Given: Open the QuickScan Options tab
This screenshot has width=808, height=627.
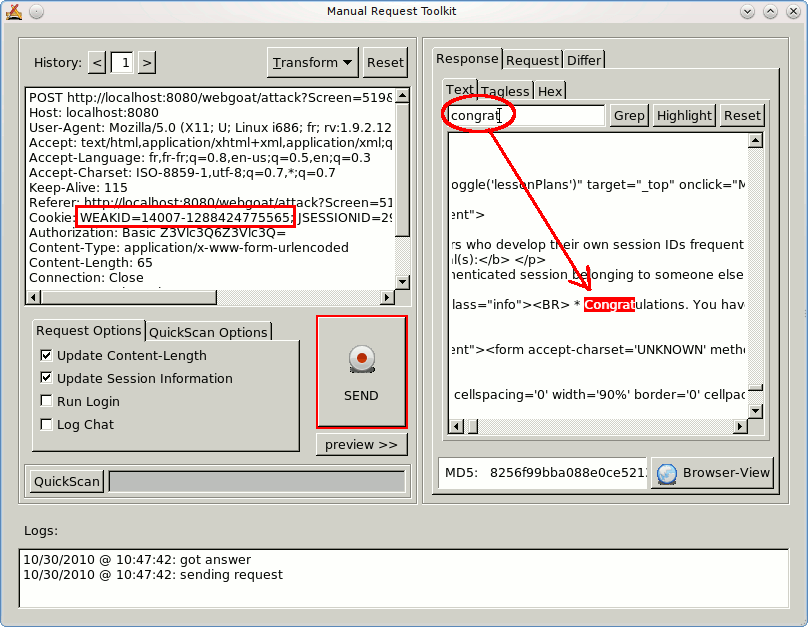Looking at the screenshot, I should 209,332.
